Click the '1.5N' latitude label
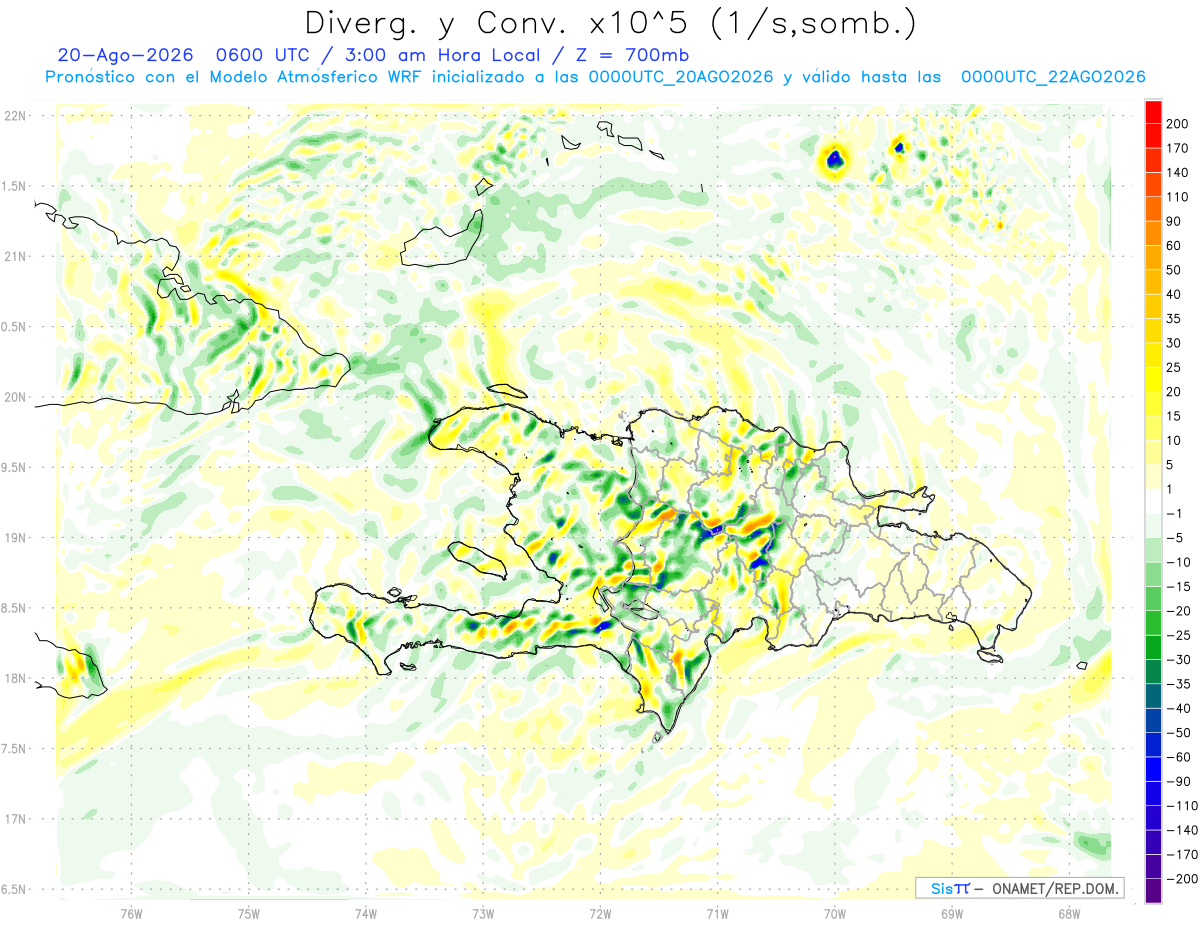This screenshot has height=927, width=1200. click(13, 186)
